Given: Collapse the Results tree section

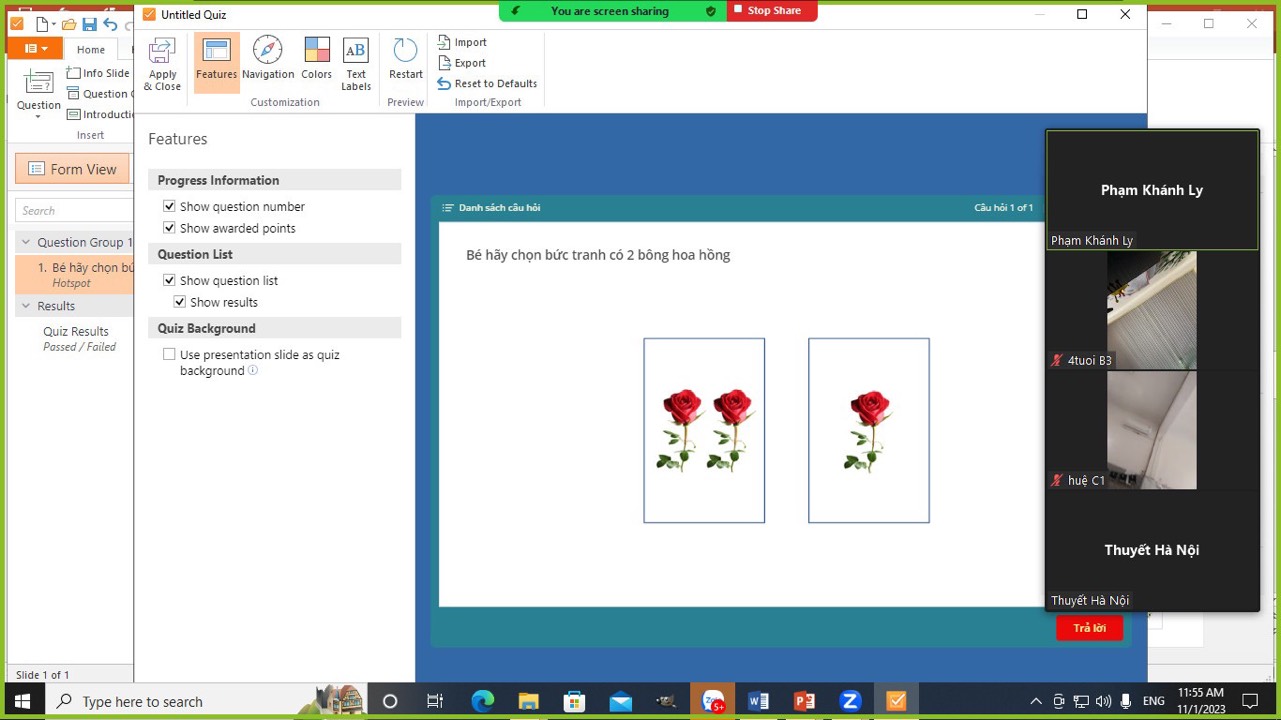Looking at the screenshot, I should 26,306.
